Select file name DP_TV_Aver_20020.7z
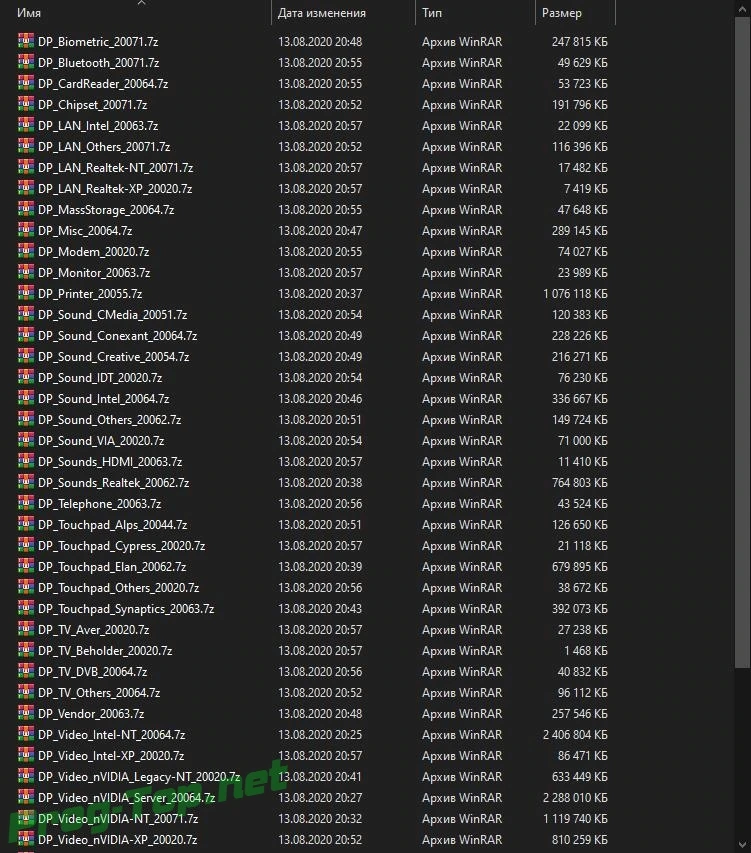Image resolution: width=751 pixels, height=853 pixels. (x=94, y=629)
